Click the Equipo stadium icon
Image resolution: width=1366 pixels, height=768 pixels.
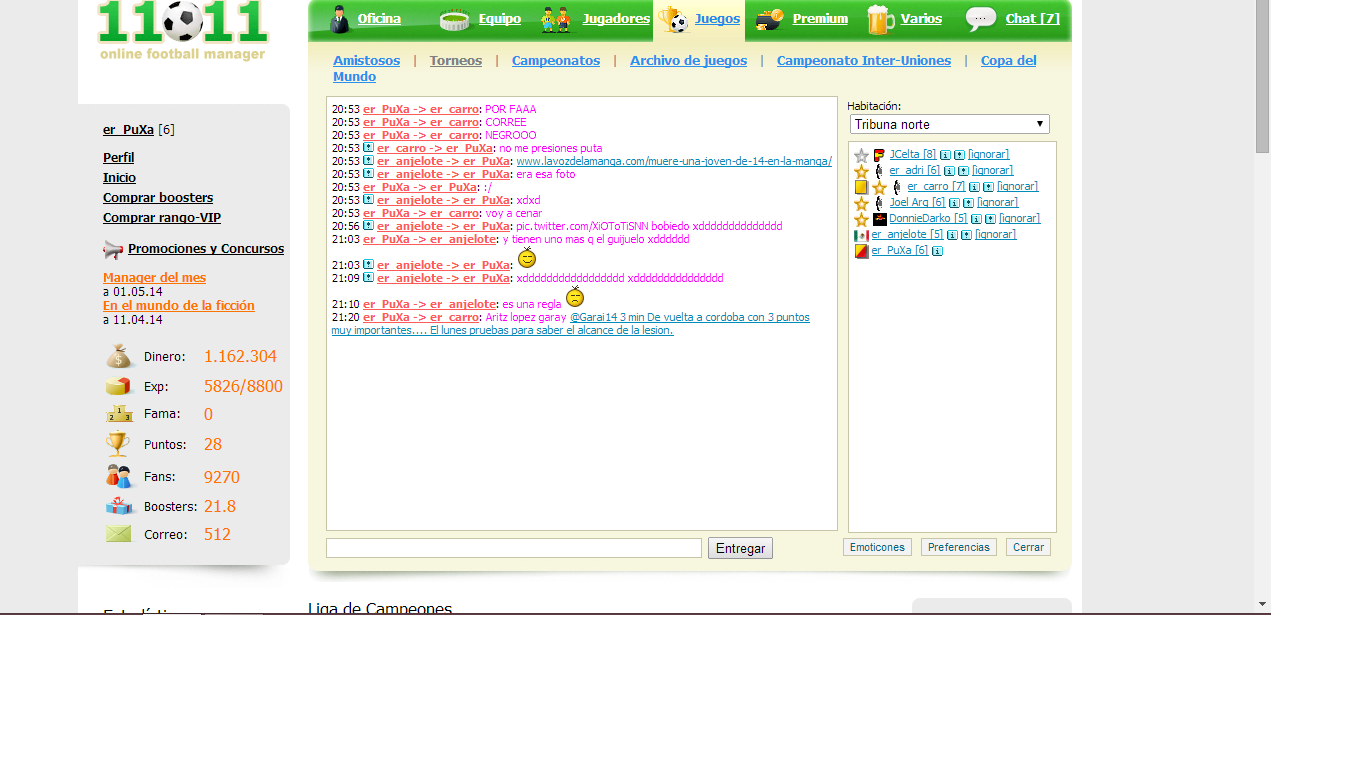click(455, 19)
